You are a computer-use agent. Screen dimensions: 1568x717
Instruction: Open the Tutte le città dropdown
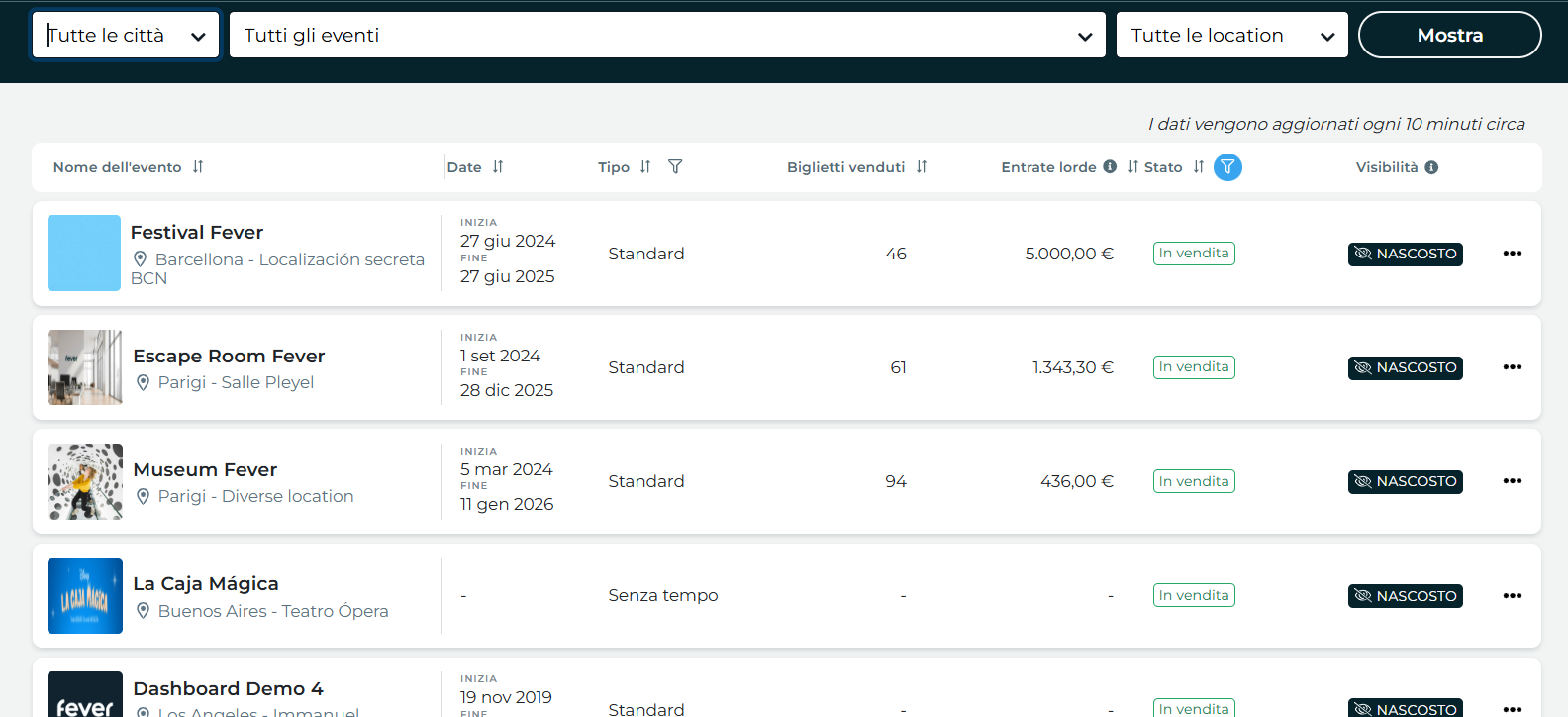125,35
